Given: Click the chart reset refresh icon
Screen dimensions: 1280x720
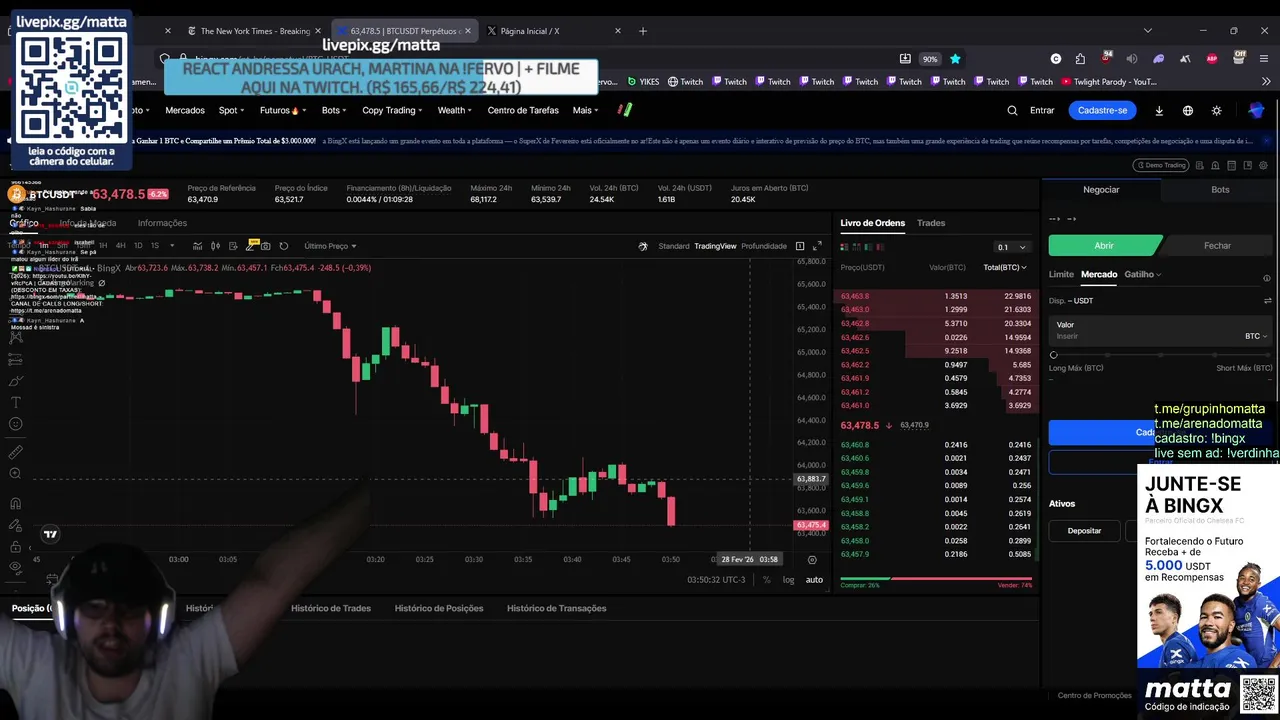Looking at the screenshot, I should 284,246.
